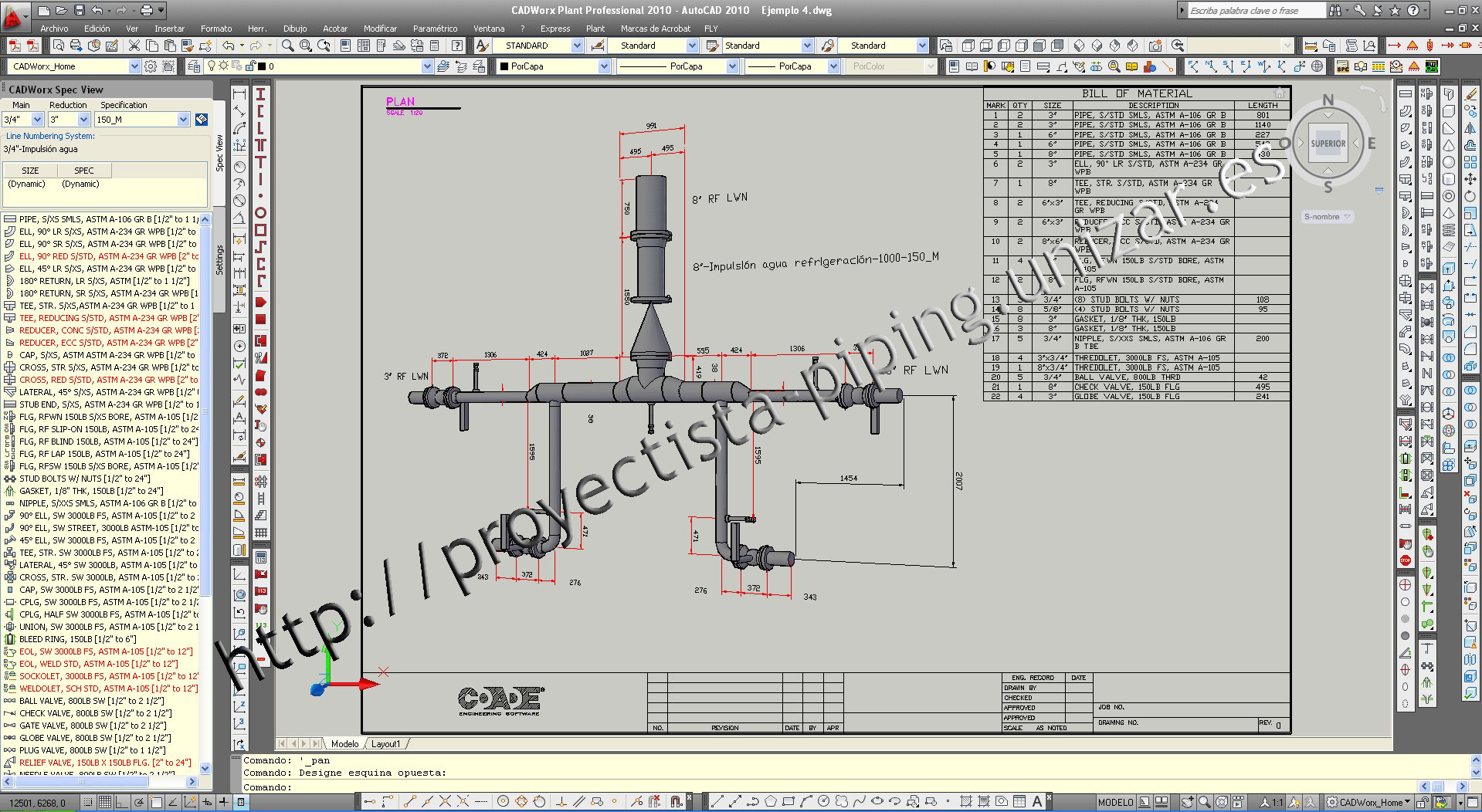Click the Dimension Style brush icon

click(597, 46)
